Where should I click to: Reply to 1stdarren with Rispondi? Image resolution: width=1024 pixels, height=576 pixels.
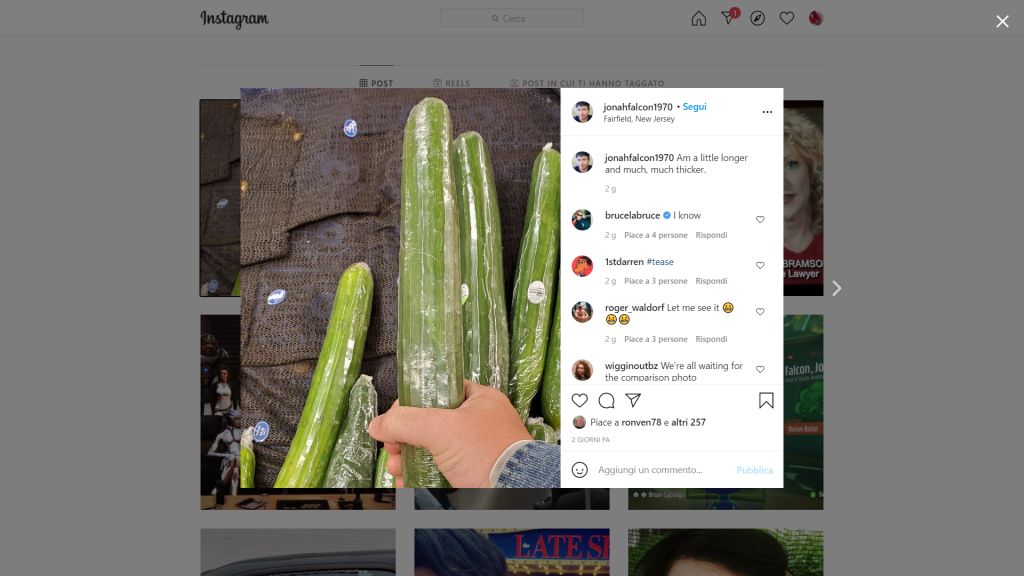[x=711, y=281]
